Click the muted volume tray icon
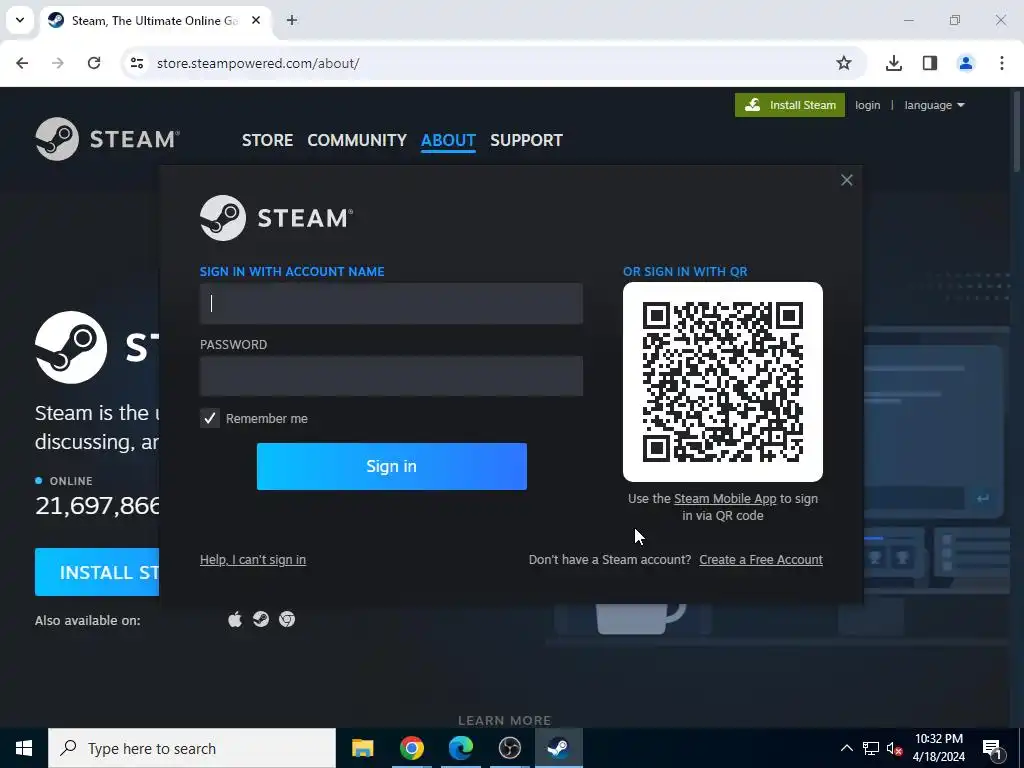Screen dimensions: 1024x768 894,749
